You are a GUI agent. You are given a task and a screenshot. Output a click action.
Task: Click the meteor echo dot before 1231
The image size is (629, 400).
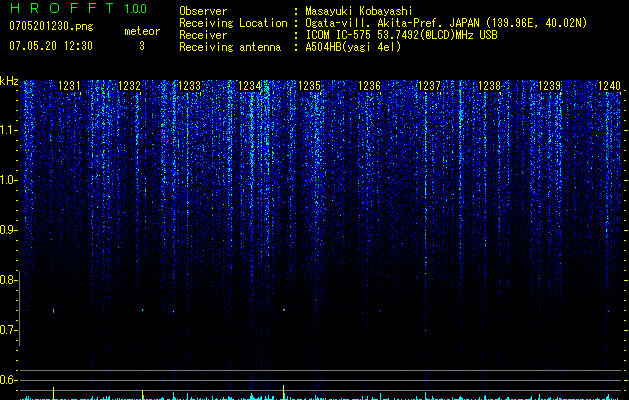[53, 310]
